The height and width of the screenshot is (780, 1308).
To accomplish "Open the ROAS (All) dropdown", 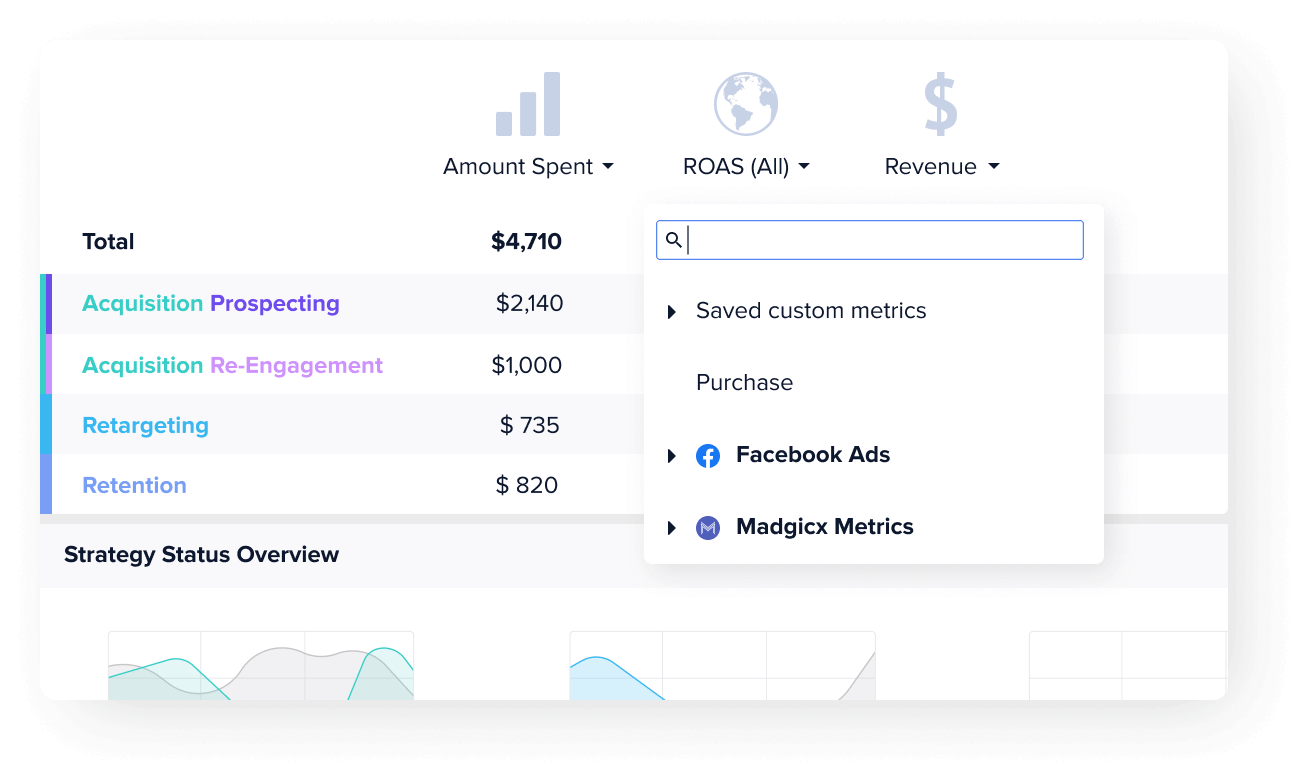I will pyautogui.click(x=746, y=167).
